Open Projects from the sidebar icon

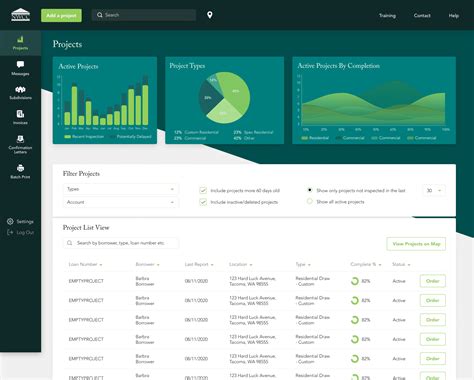tap(20, 43)
